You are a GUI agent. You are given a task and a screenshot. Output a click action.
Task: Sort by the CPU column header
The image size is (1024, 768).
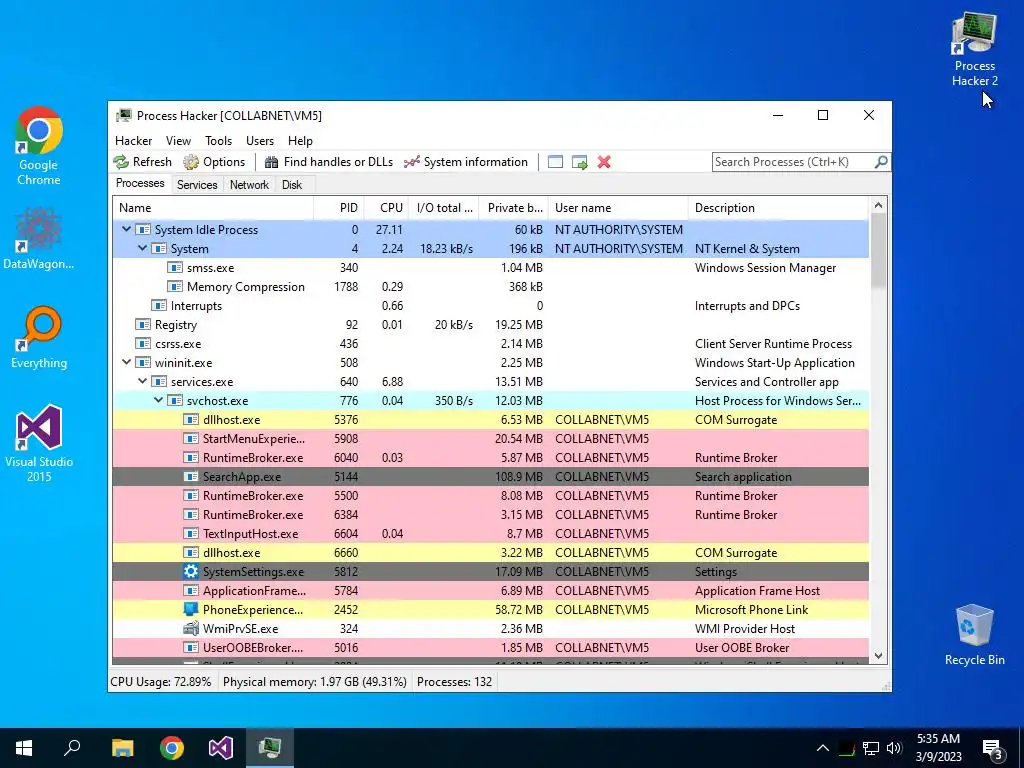point(386,208)
